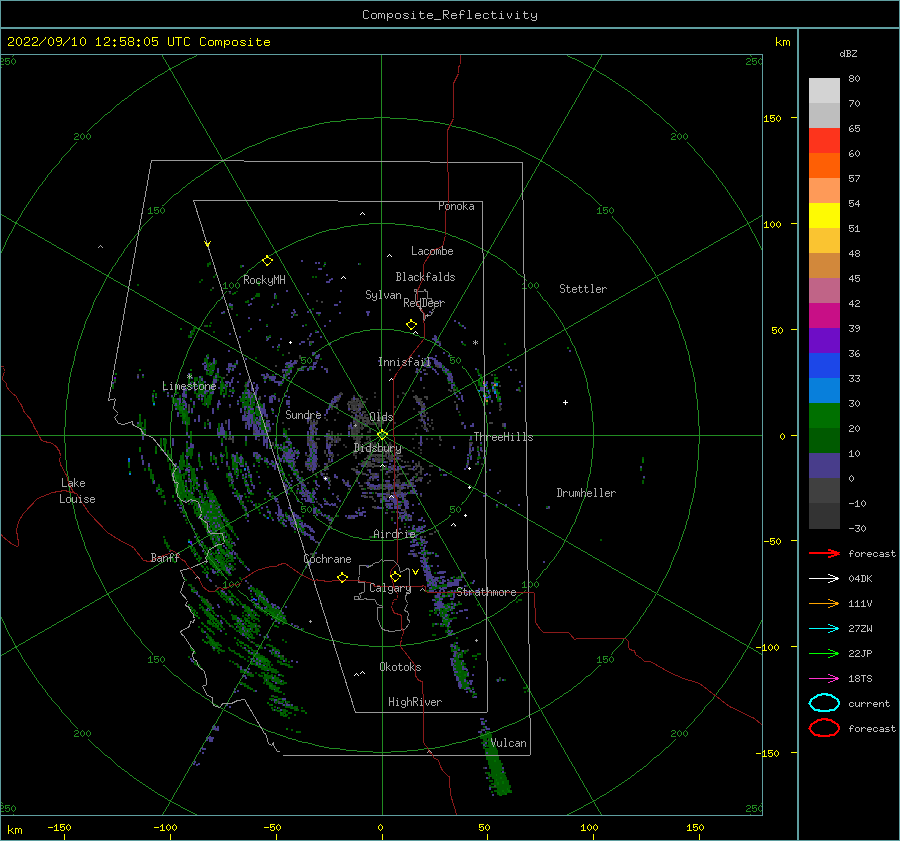The height and width of the screenshot is (841, 900).
Task: Click the yellow diamond marker beside RockyMH
Action: click(267, 261)
